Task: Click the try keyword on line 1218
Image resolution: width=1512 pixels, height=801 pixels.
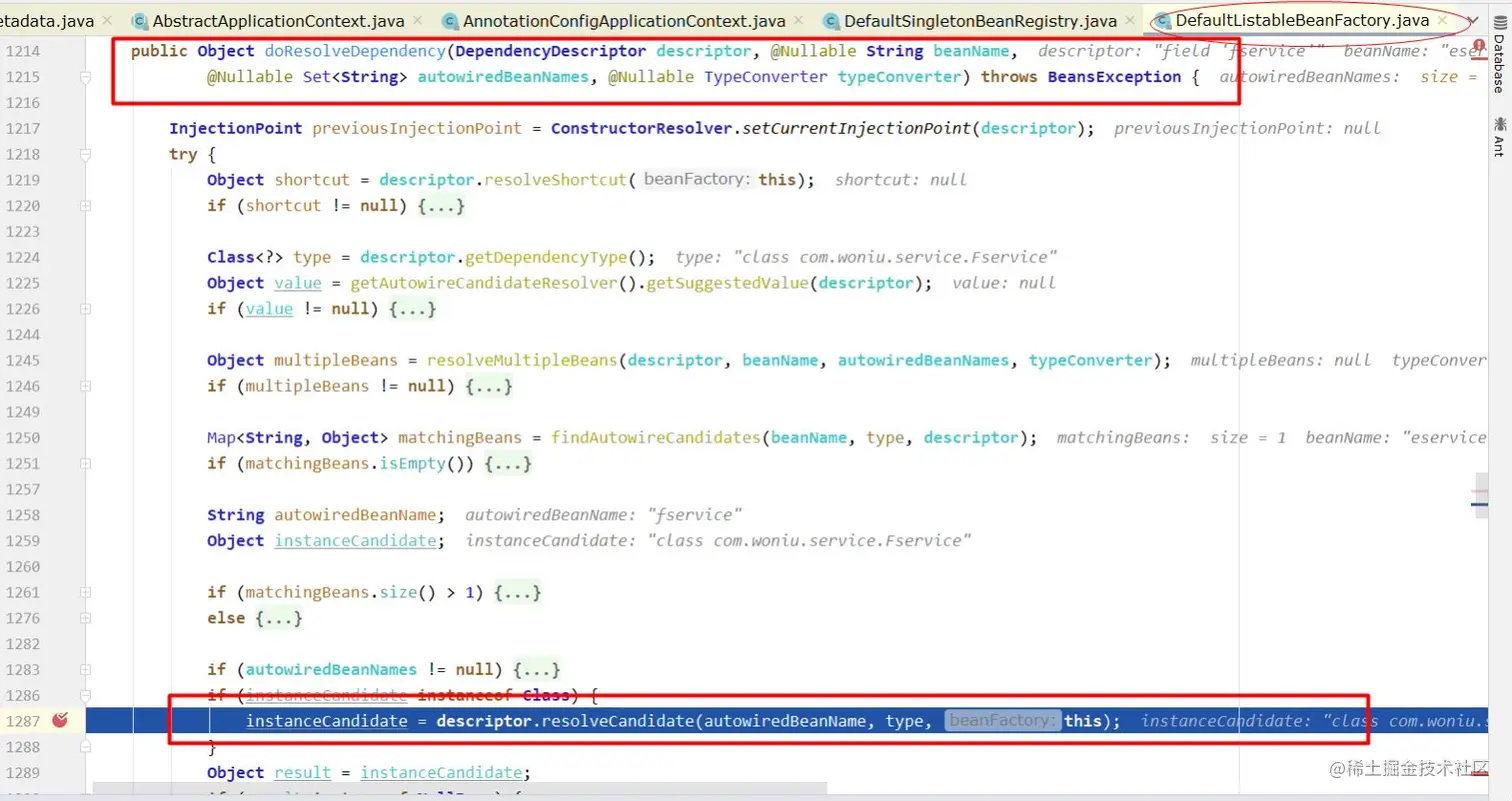Action: [x=183, y=154]
